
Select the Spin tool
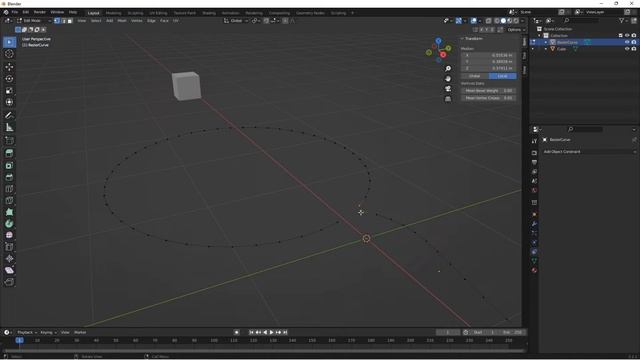pos(9,224)
